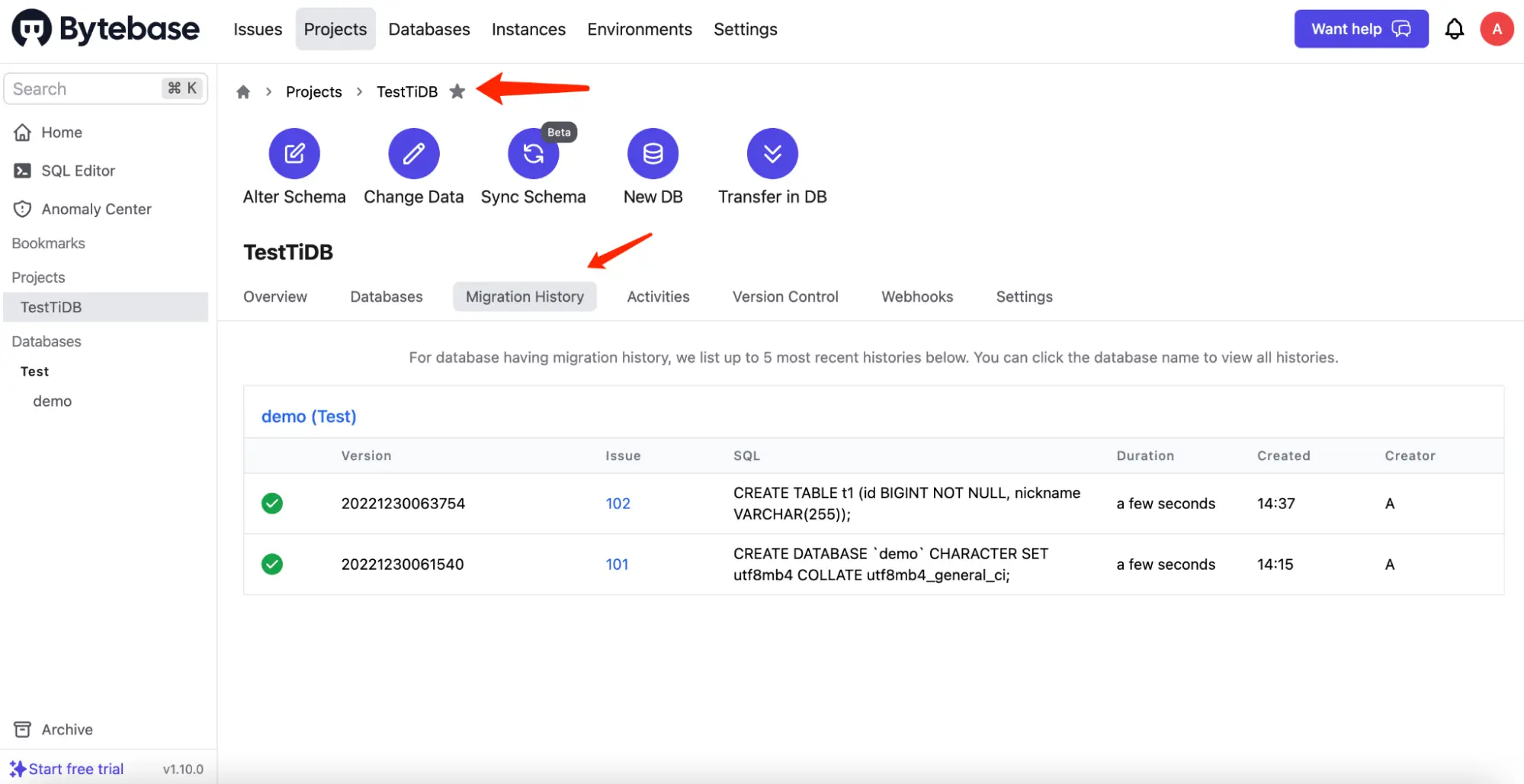Open the notifications bell
Screen dimensions: 1524x784
[x=1454, y=29]
